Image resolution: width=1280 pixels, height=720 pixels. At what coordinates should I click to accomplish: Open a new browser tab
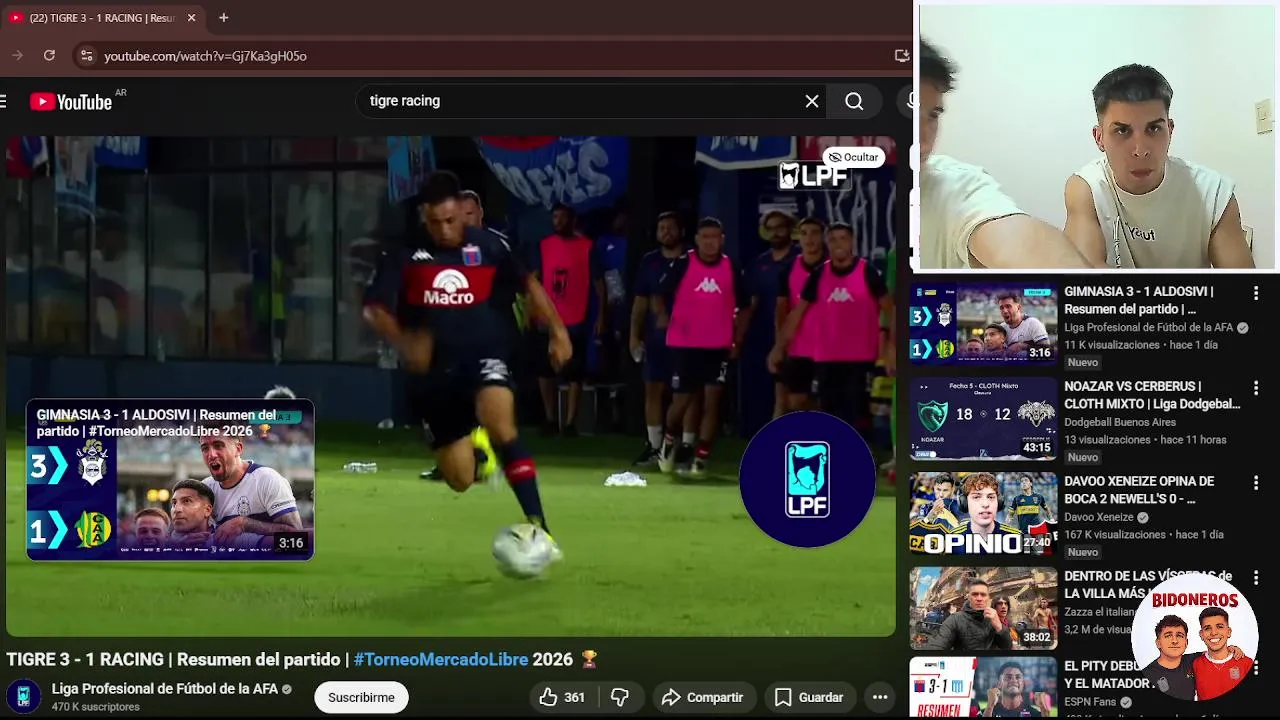(x=223, y=18)
